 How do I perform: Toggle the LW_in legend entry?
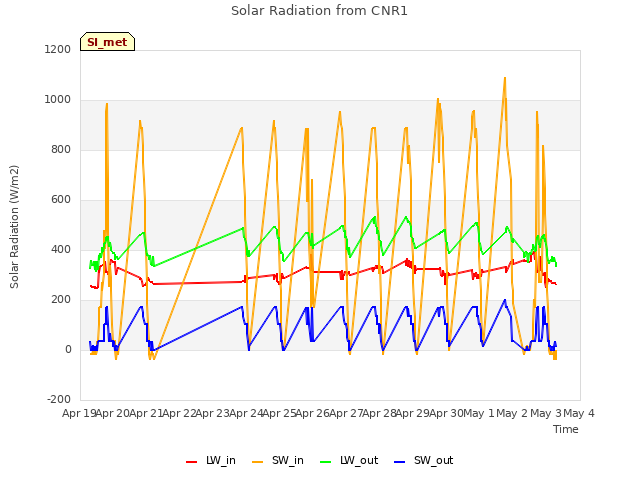(x=211, y=460)
